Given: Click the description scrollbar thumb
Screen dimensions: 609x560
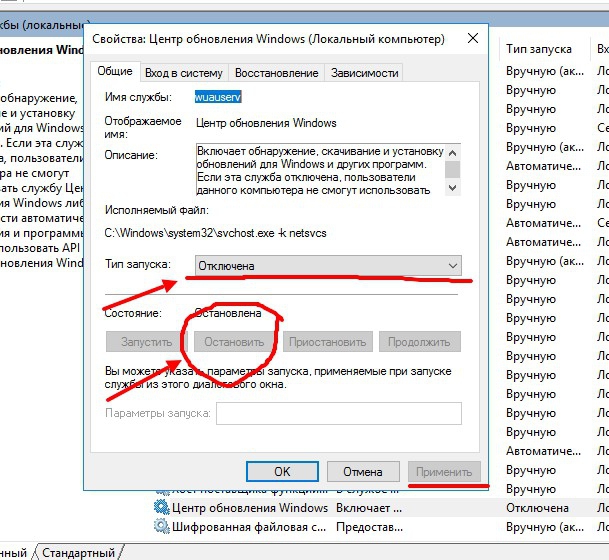Looking at the screenshot, I should (x=452, y=169).
